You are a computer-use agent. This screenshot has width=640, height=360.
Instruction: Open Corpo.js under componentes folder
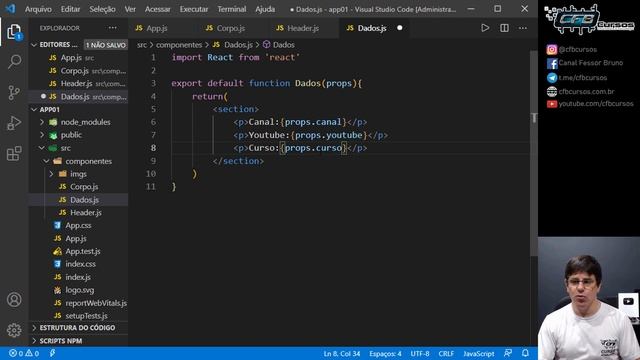coord(84,187)
